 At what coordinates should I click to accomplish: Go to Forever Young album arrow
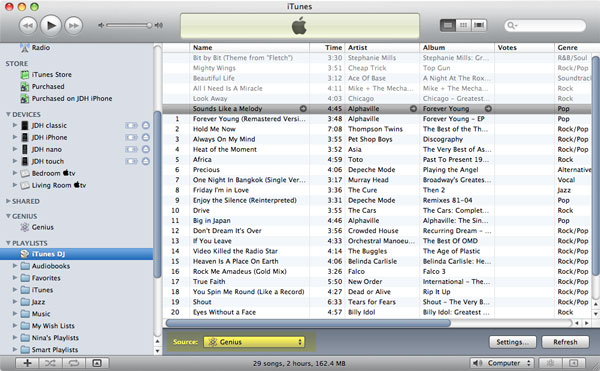(x=488, y=109)
